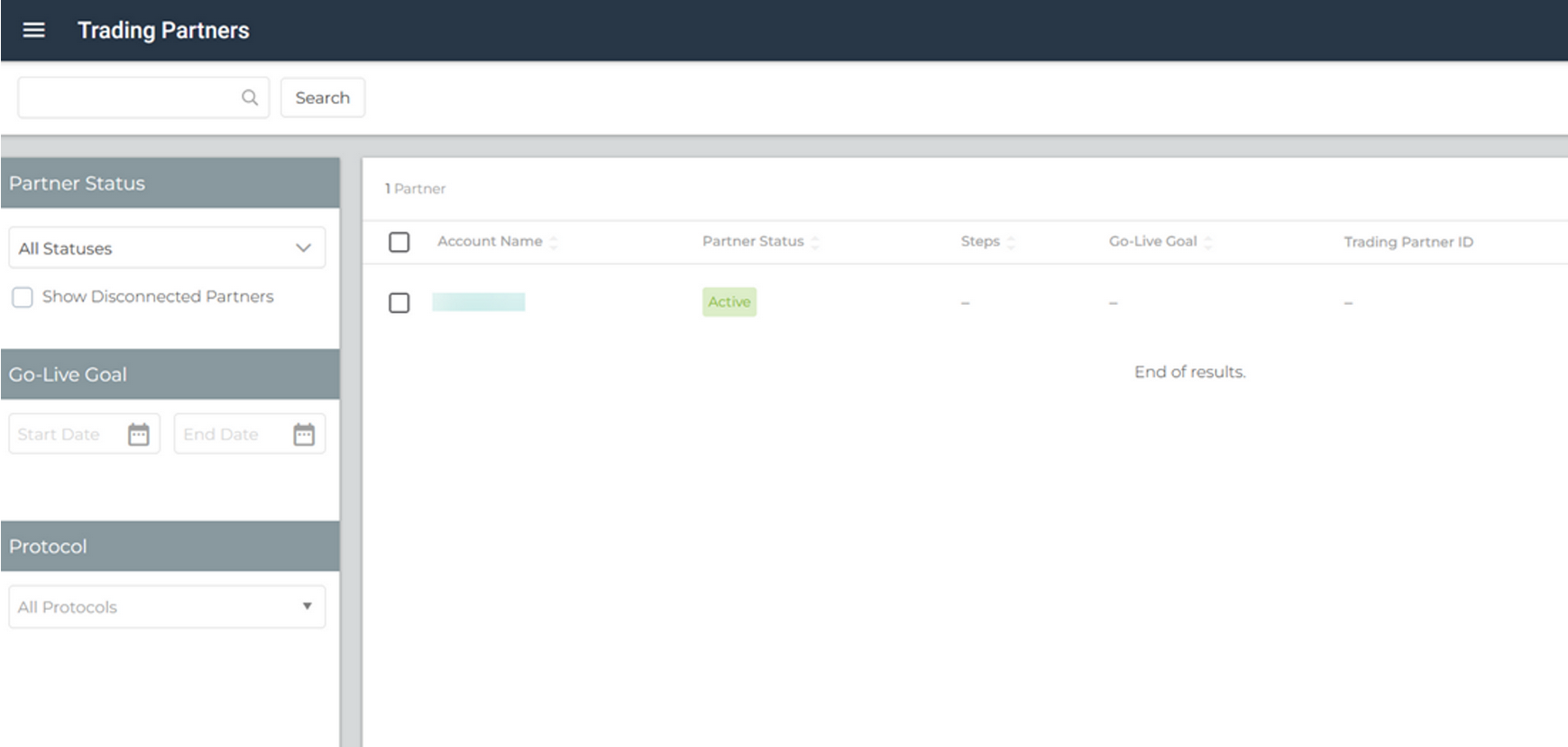Toggle Show Disconnected Partners checkbox
1568x747 pixels.
tap(23, 297)
